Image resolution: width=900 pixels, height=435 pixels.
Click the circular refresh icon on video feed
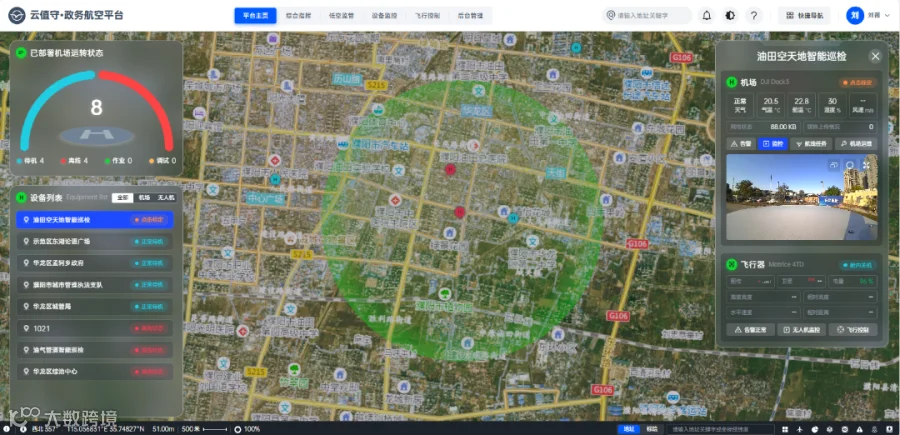(850, 165)
